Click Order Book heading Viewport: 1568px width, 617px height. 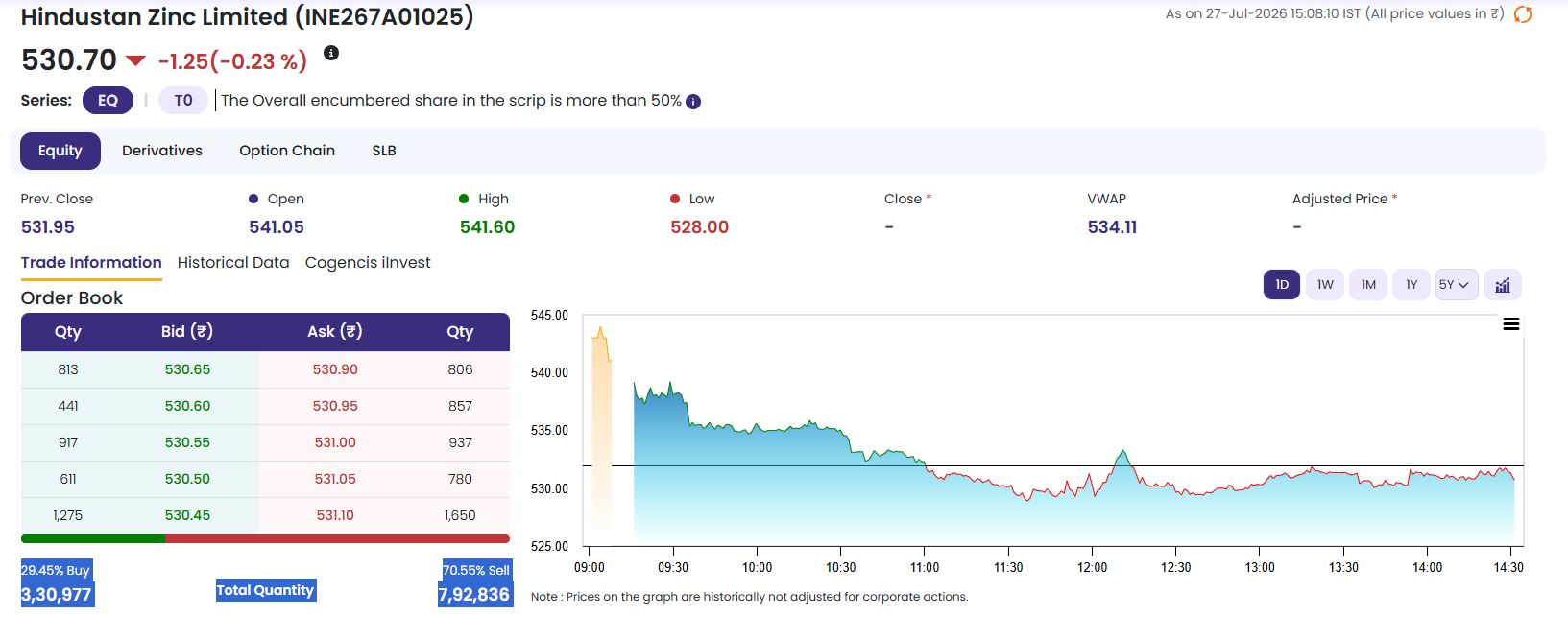[72, 298]
